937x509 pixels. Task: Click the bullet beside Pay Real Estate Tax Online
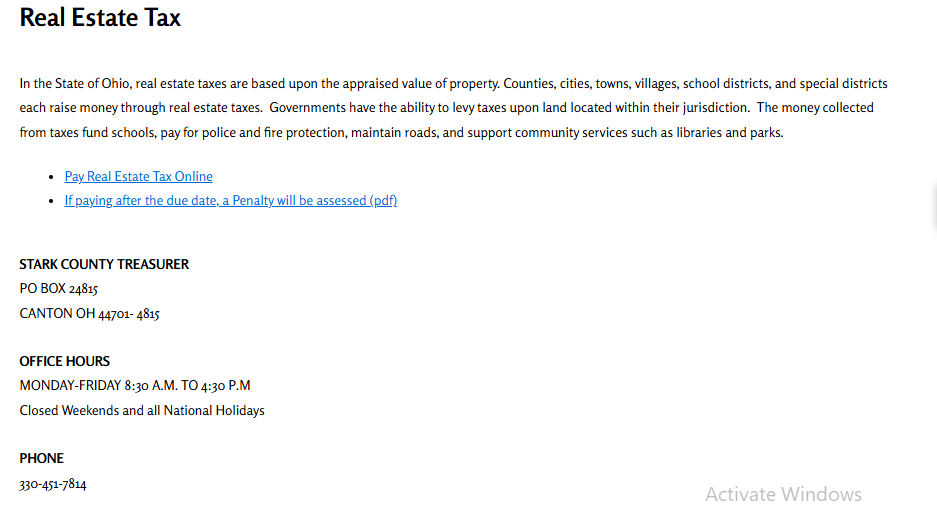click(x=51, y=177)
